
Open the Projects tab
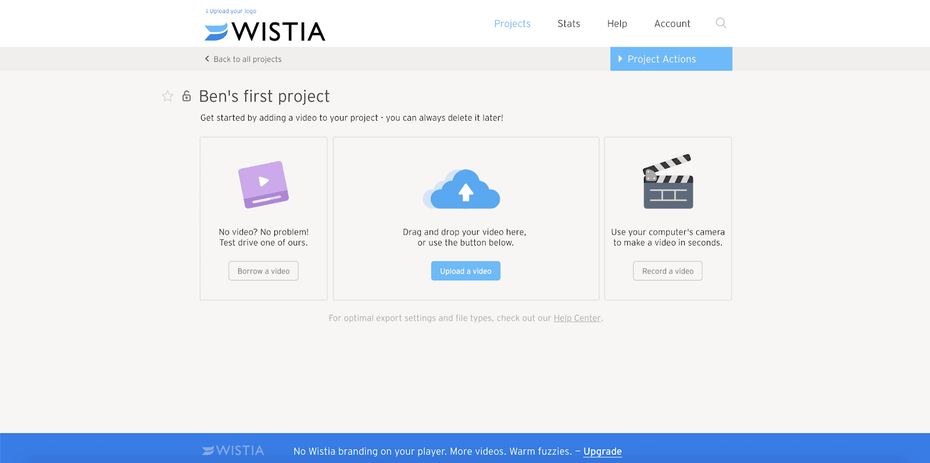tap(512, 24)
